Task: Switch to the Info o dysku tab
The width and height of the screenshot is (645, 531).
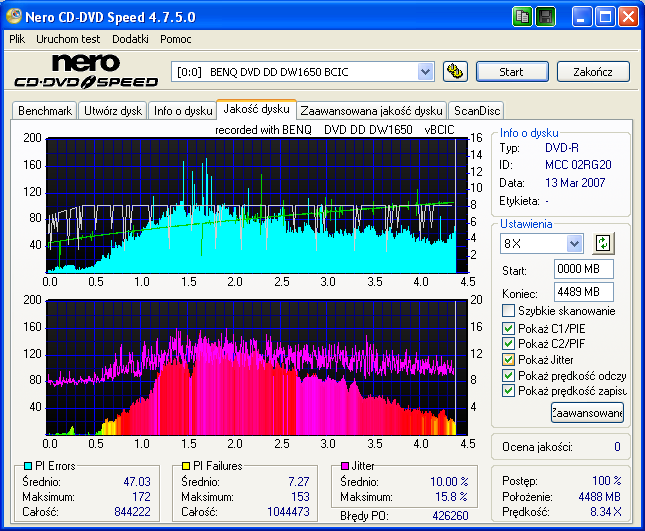Action: tap(183, 111)
